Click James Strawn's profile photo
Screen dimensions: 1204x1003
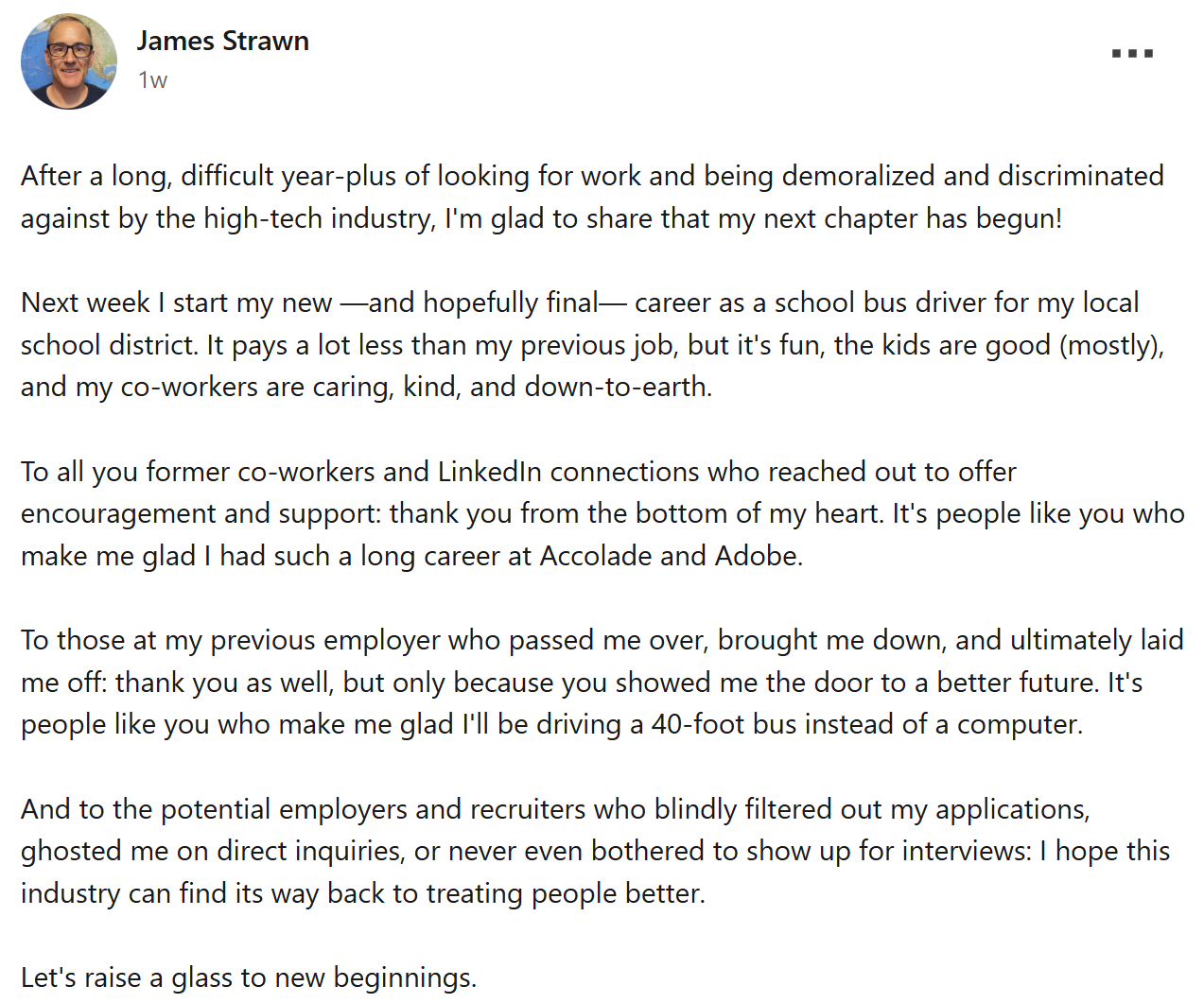coord(69,61)
